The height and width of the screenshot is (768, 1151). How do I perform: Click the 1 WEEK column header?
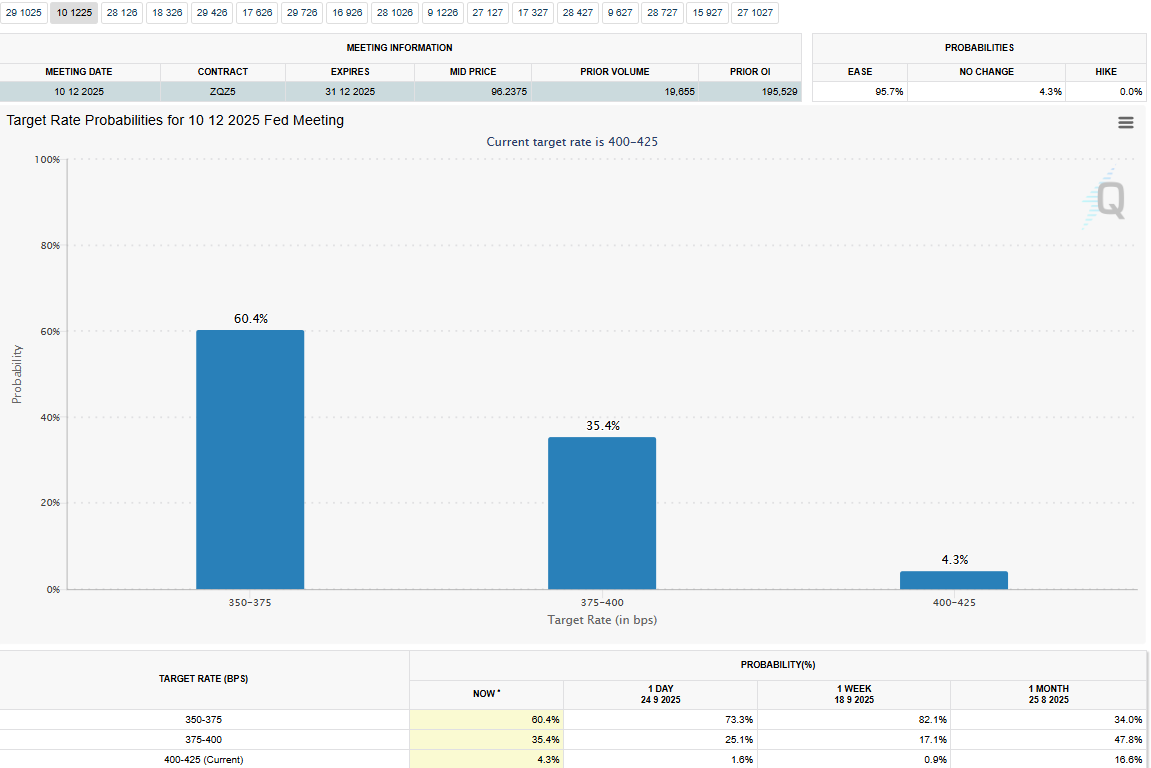click(853, 694)
